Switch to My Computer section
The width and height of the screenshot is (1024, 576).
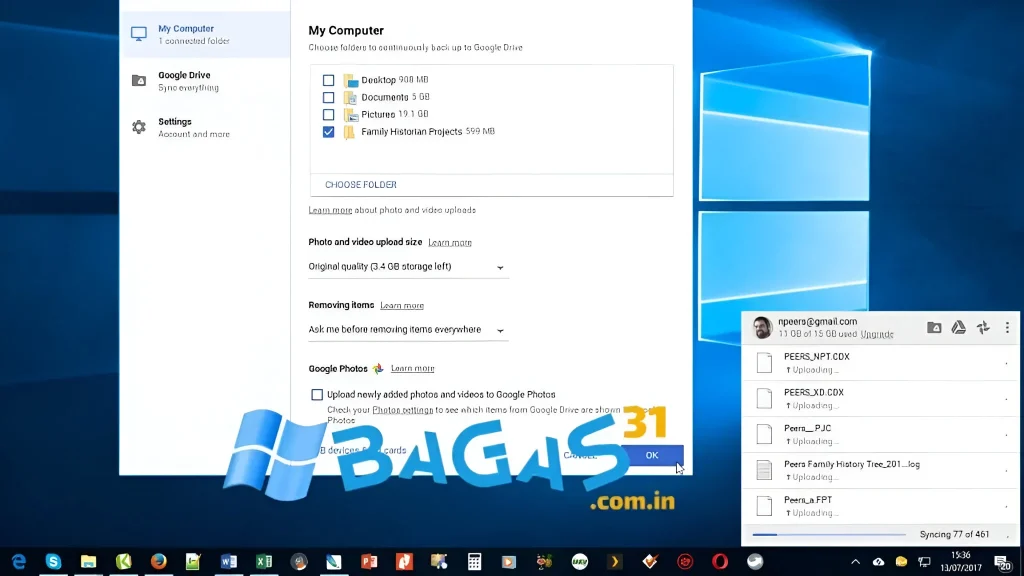(x=206, y=34)
